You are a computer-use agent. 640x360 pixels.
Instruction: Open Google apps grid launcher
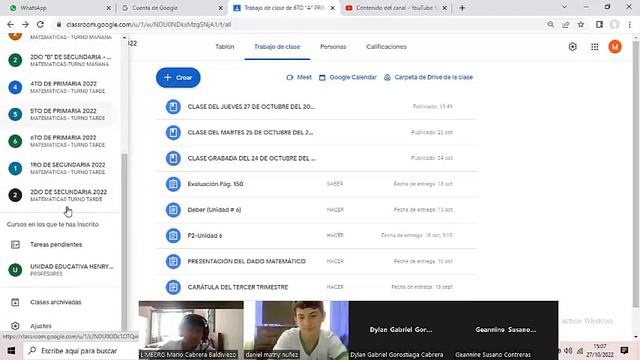[x=595, y=47]
